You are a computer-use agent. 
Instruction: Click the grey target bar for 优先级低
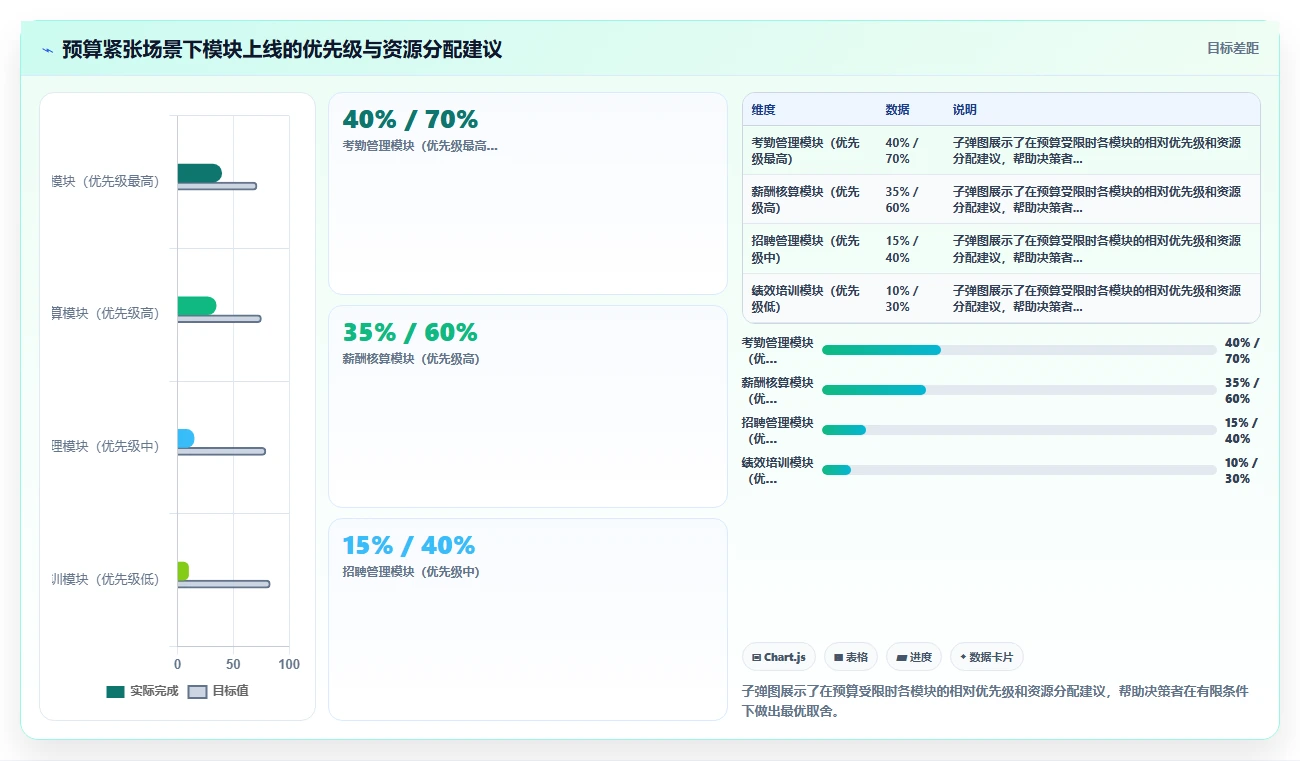click(223, 584)
